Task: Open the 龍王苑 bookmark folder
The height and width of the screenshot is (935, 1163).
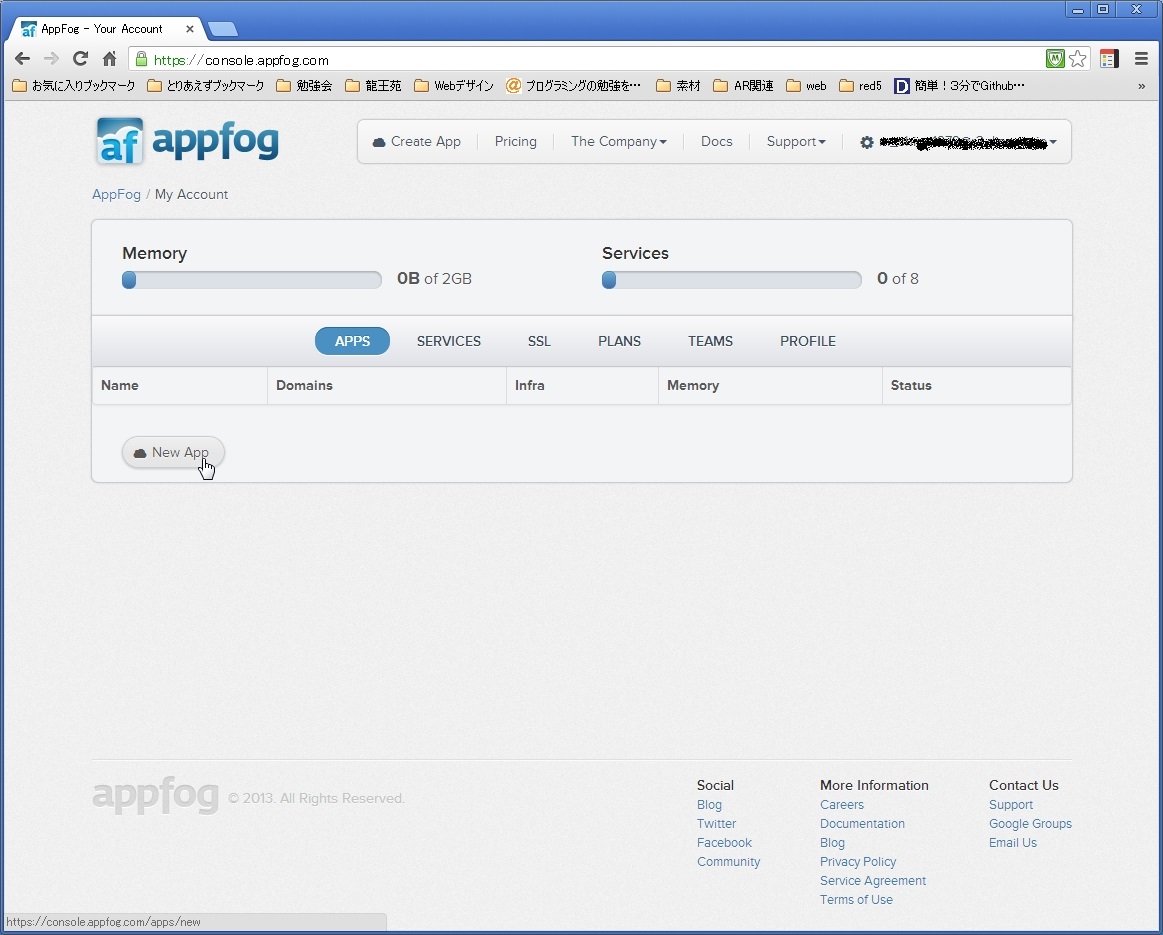Action: [x=373, y=86]
